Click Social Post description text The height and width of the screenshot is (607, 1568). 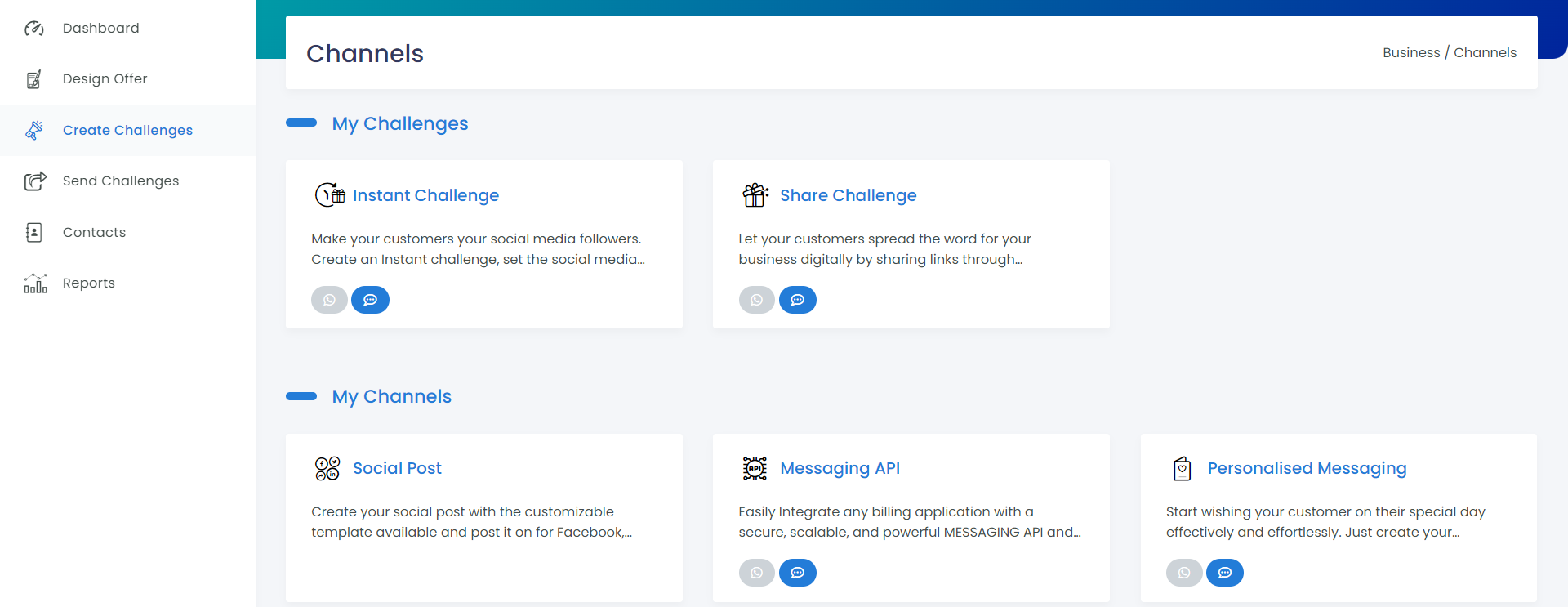pos(471,522)
